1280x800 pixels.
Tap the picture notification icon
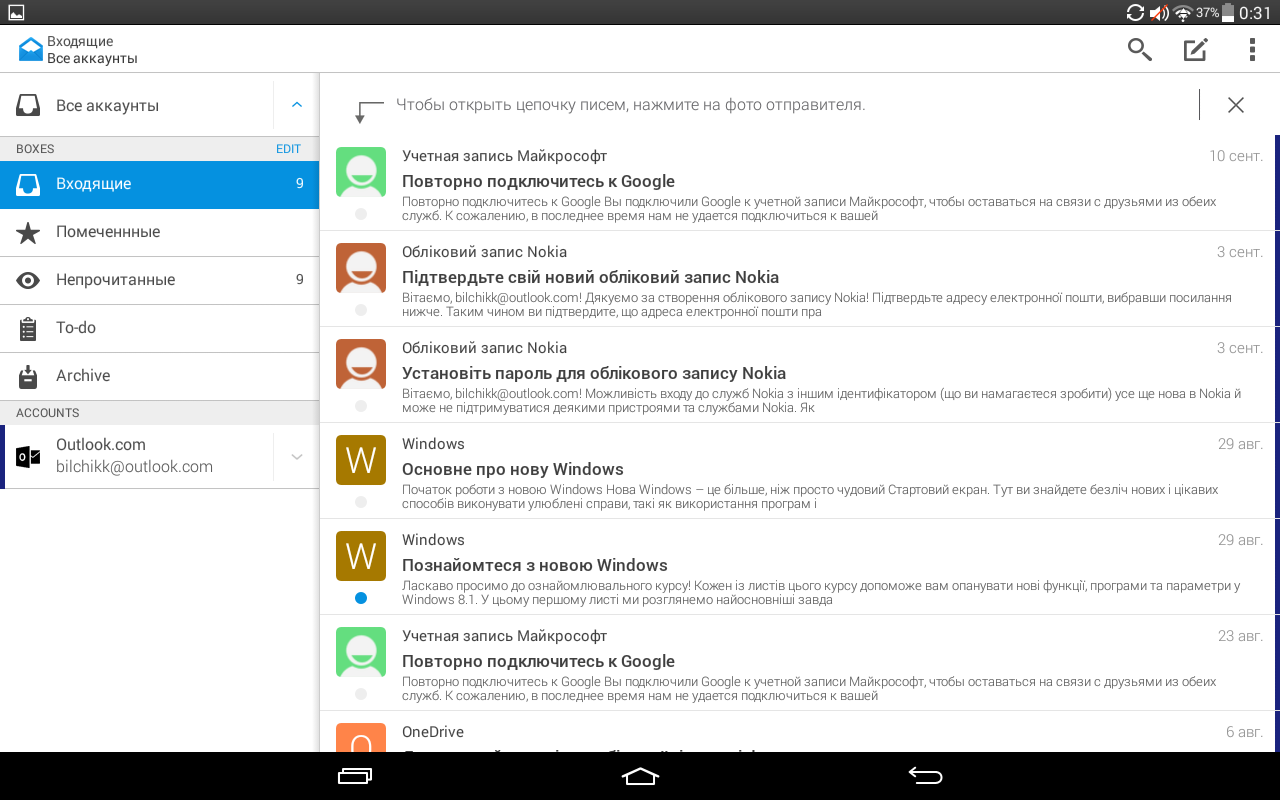click(x=16, y=12)
